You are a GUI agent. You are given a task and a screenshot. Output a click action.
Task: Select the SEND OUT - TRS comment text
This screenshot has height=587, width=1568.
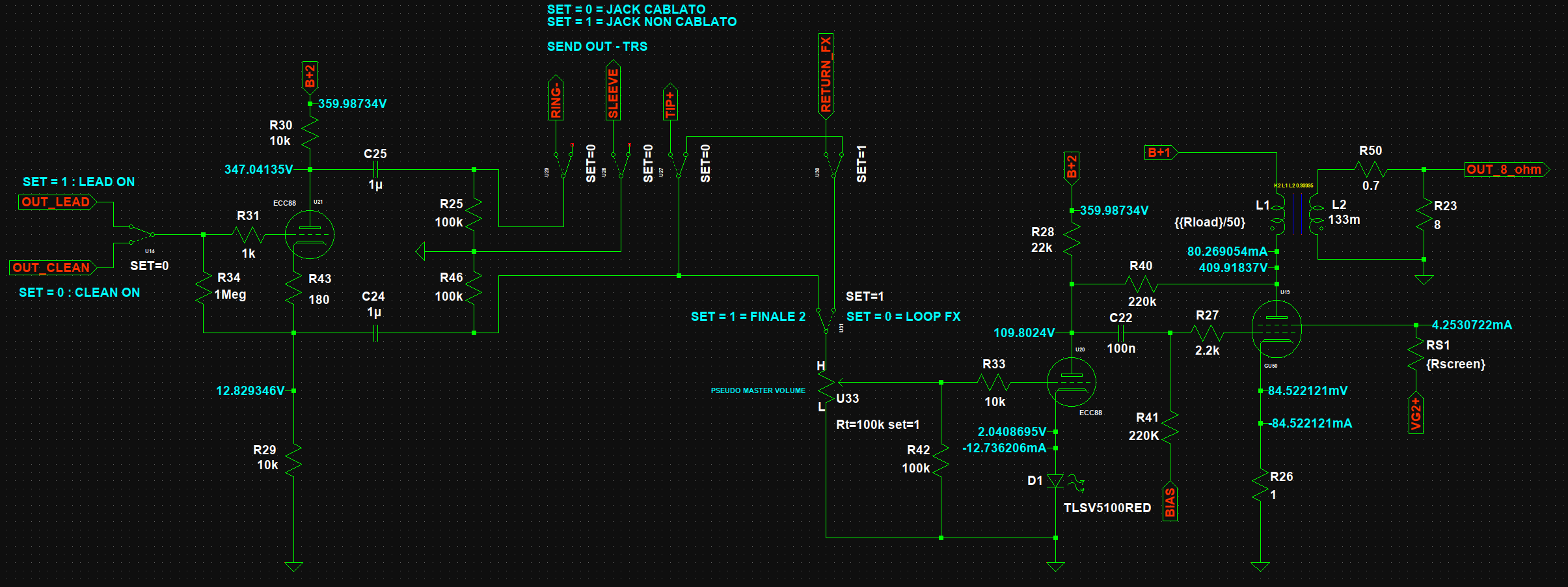tap(597, 46)
